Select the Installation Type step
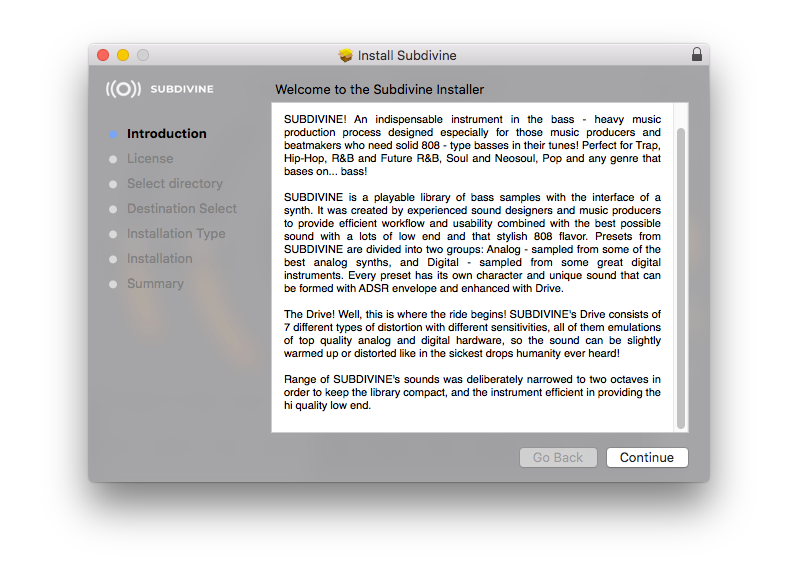Image resolution: width=789 pixels, height=574 pixels. 176,233
